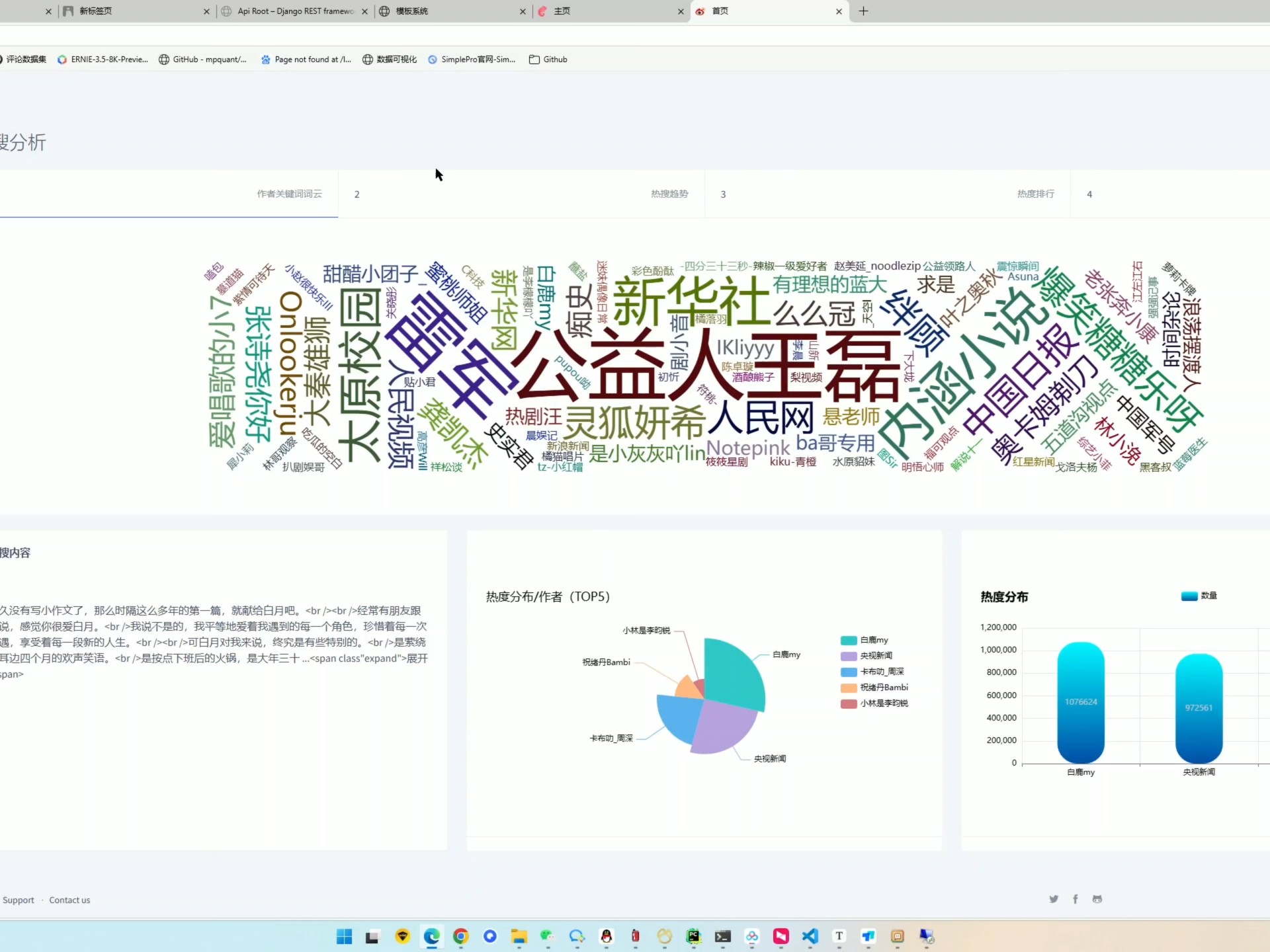Toggle 卡布叻_周深 legend in pie chart

(x=872, y=672)
